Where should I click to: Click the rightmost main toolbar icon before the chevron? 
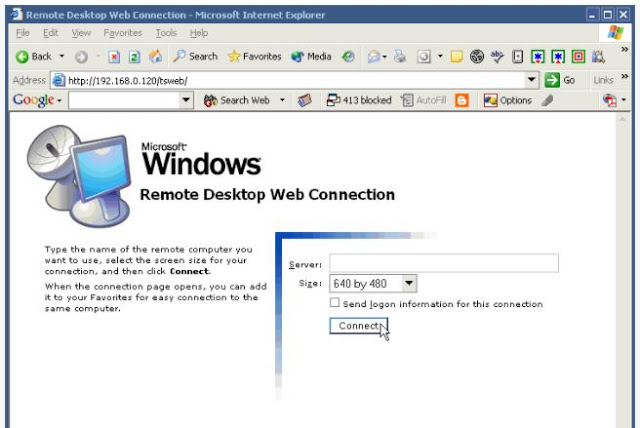tap(598, 56)
